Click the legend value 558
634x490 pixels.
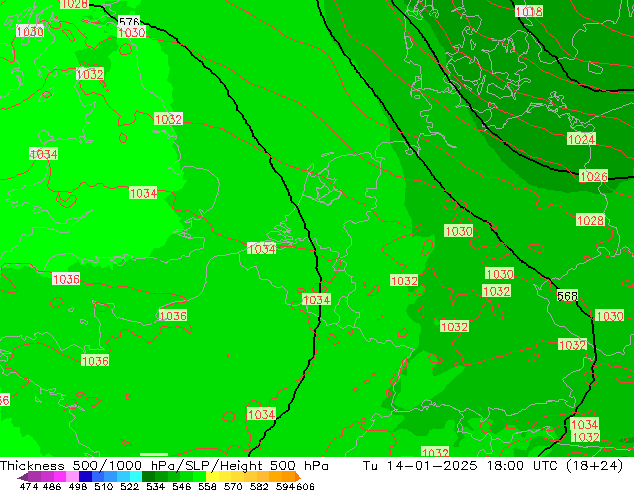(207, 486)
